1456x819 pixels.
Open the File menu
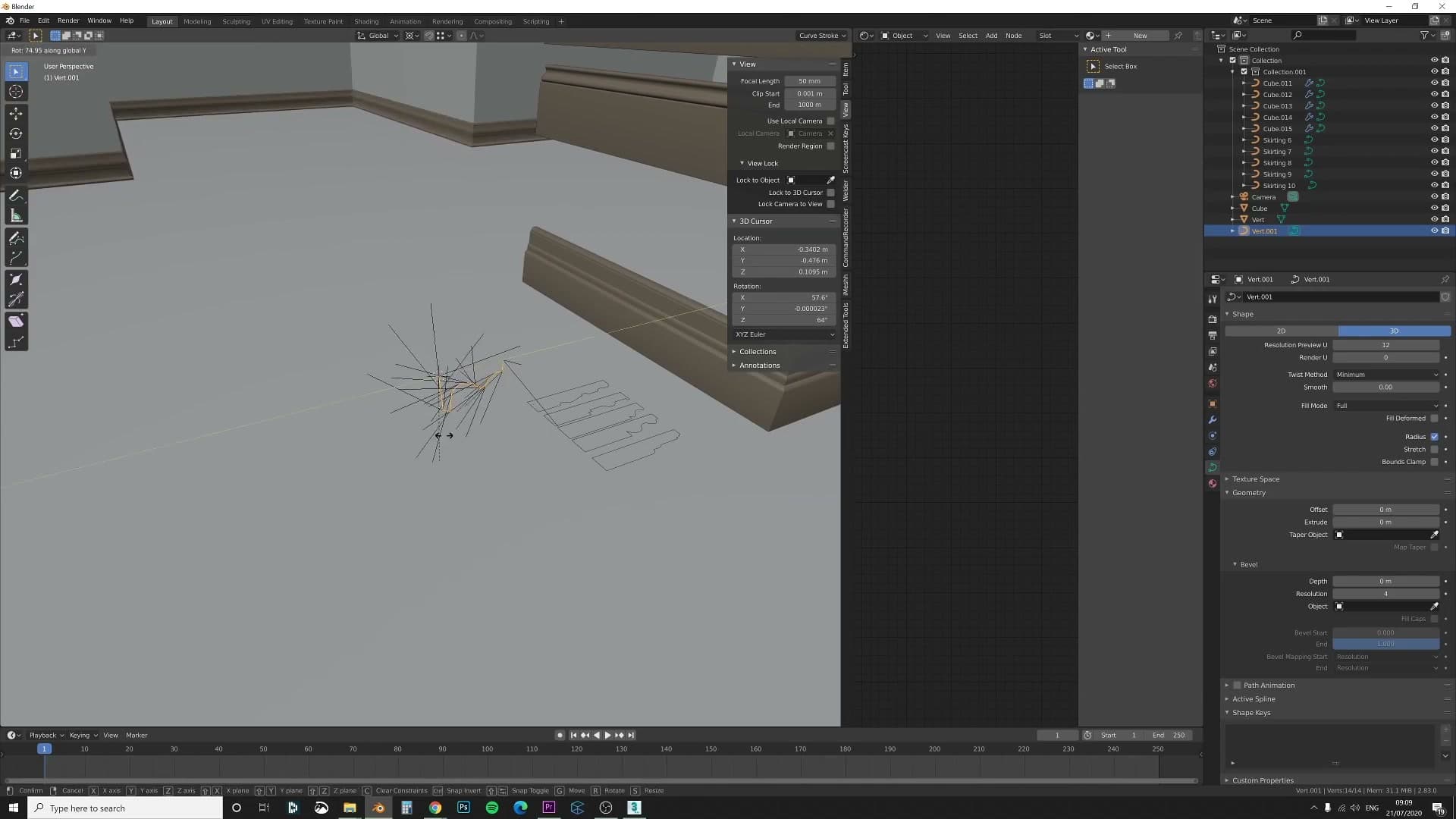click(x=24, y=21)
